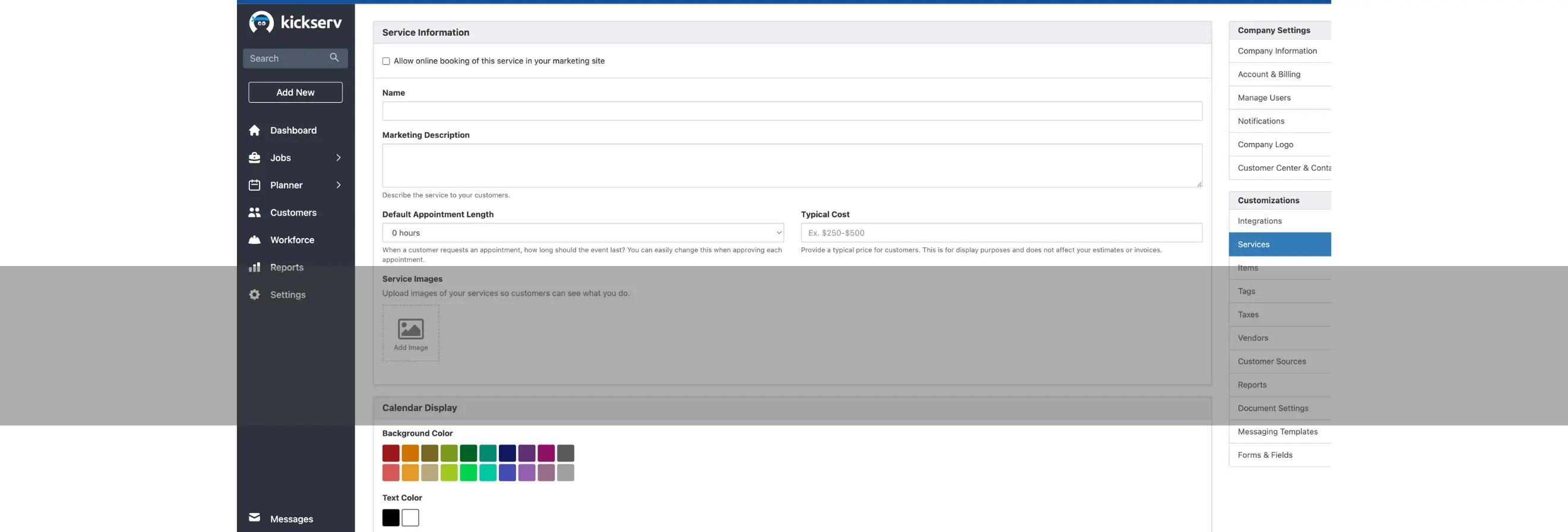Select black text color swatch
1568x532 pixels.
[391, 517]
